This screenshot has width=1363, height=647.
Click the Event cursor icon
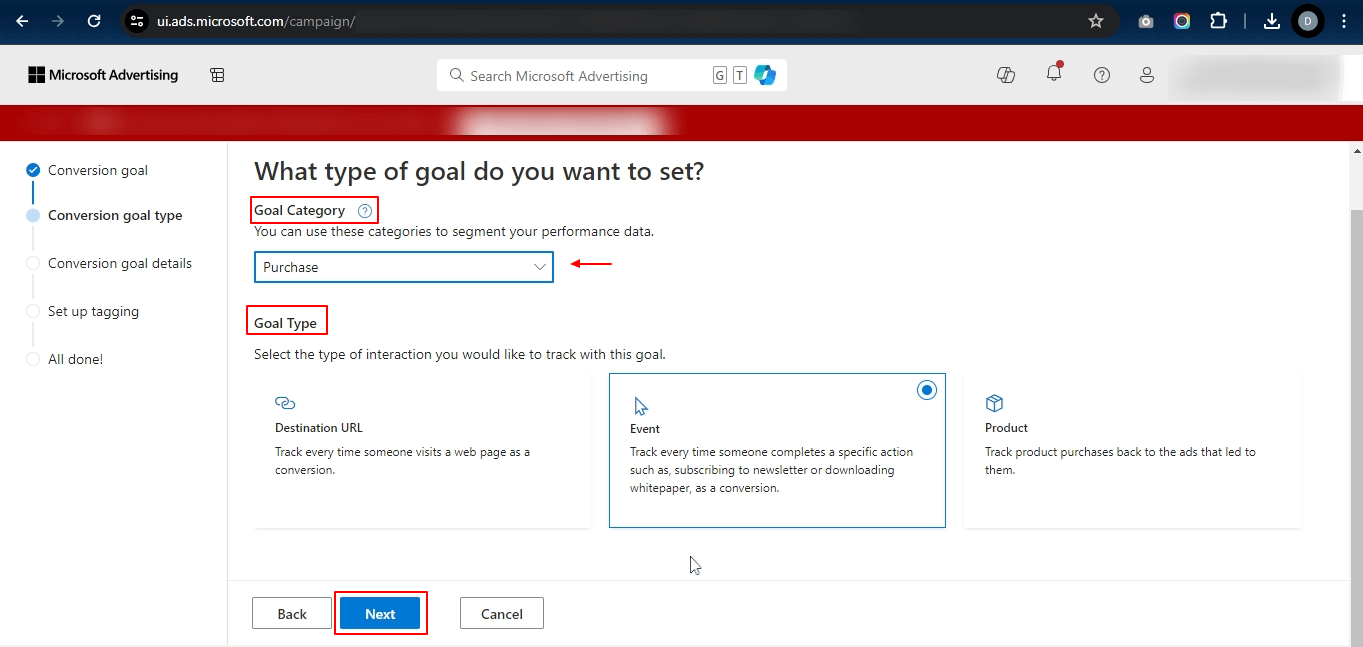click(x=641, y=406)
